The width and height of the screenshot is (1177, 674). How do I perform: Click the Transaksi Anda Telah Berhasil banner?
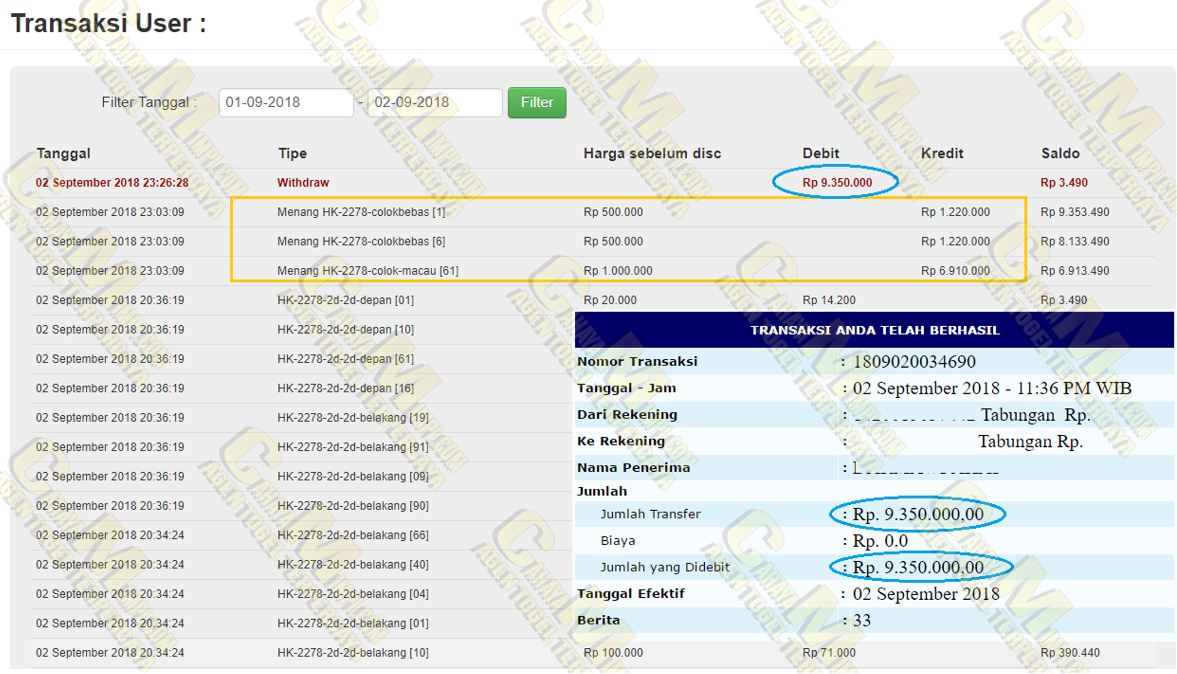click(874, 330)
